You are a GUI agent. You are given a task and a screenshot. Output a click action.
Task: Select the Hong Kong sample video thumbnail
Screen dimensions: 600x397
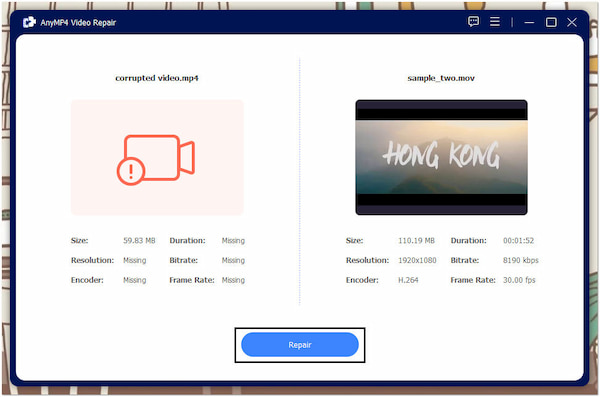coord(441,157)
